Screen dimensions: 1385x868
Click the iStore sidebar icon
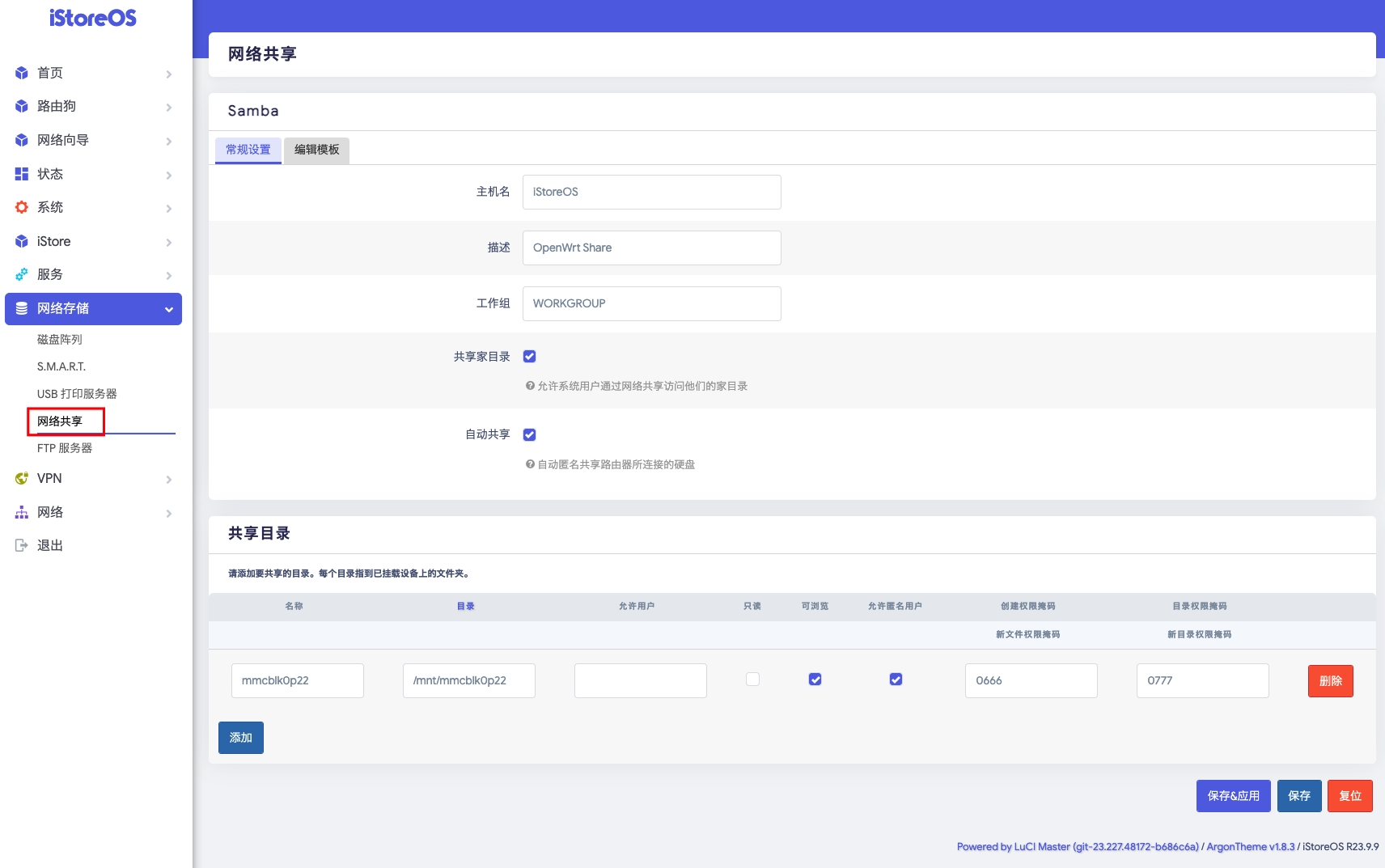click(21, 241)
